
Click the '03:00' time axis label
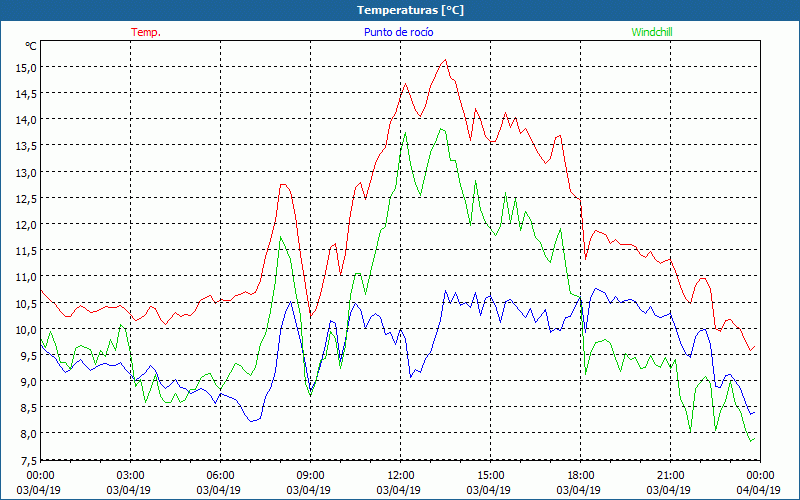[130, 476]
